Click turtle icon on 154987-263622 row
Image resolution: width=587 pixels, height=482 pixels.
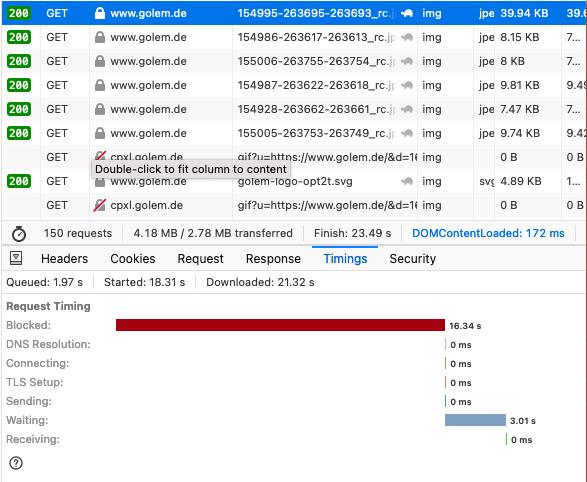tap(407, 85)
